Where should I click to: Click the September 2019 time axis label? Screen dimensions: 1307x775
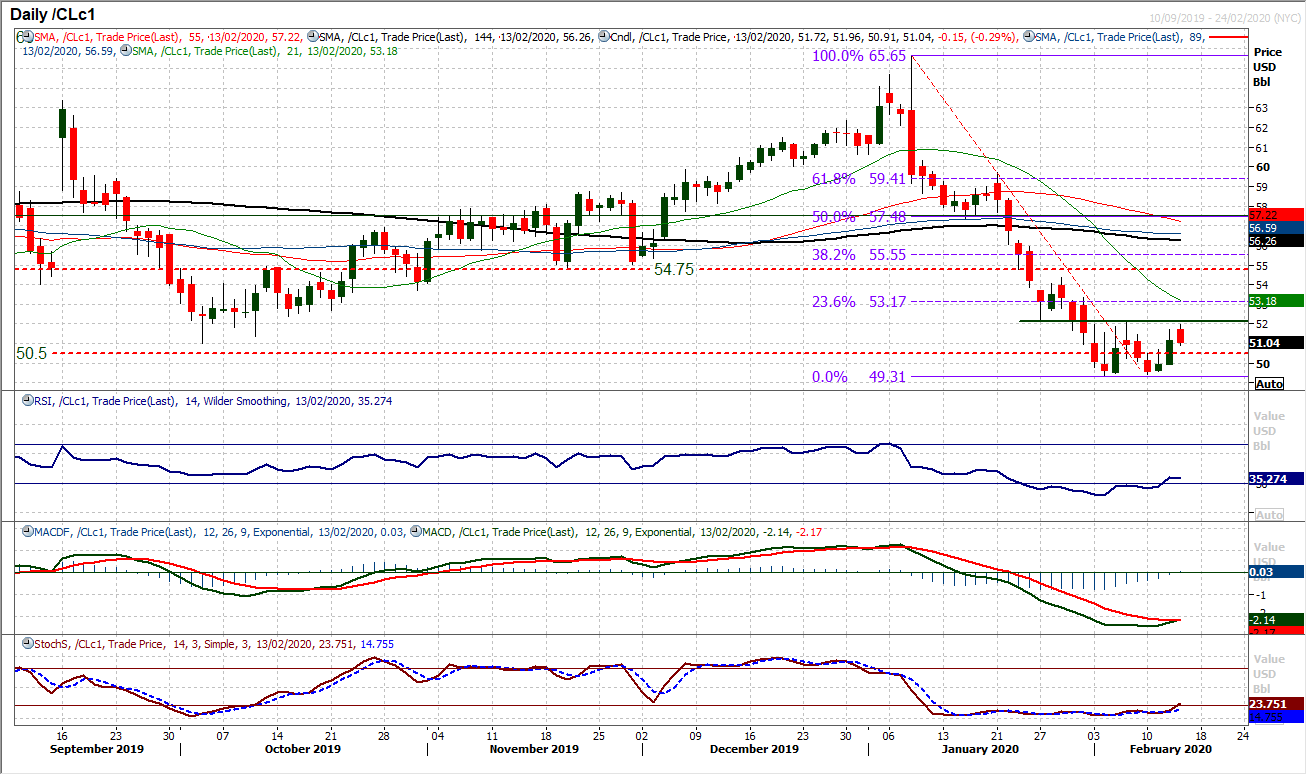pos(98,749)
